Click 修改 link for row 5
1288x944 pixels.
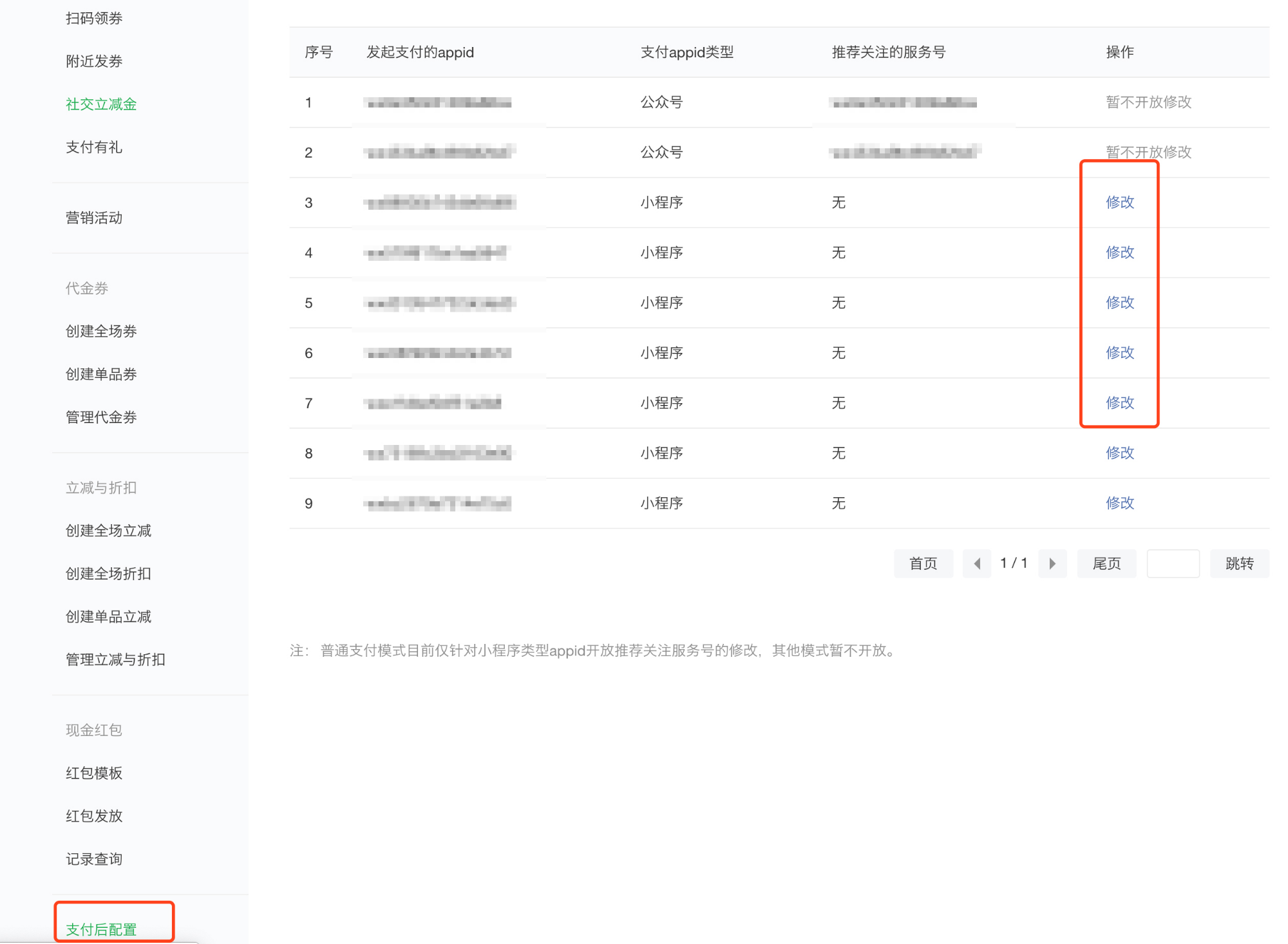coord(1119,303)
